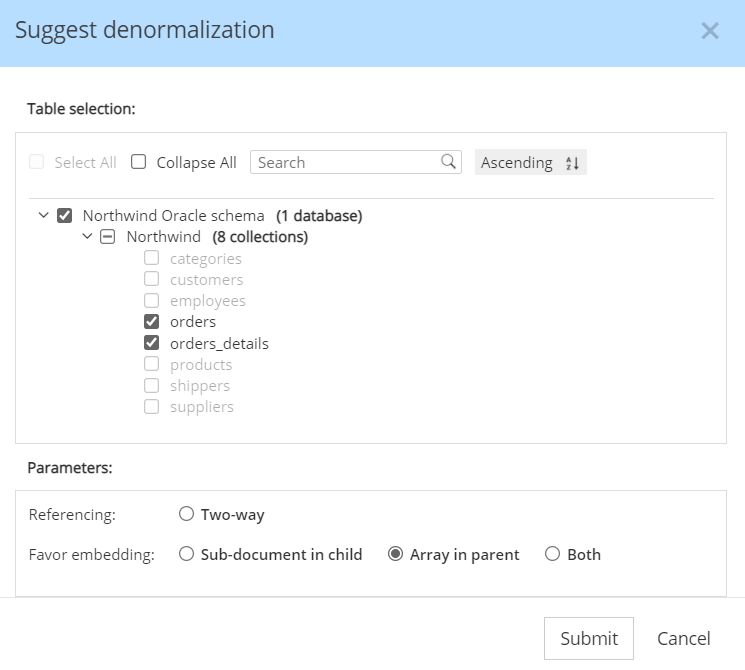The image size is (745, 670).
Task: Choose Array in parent embedding
Action: [x=395, y=554]
